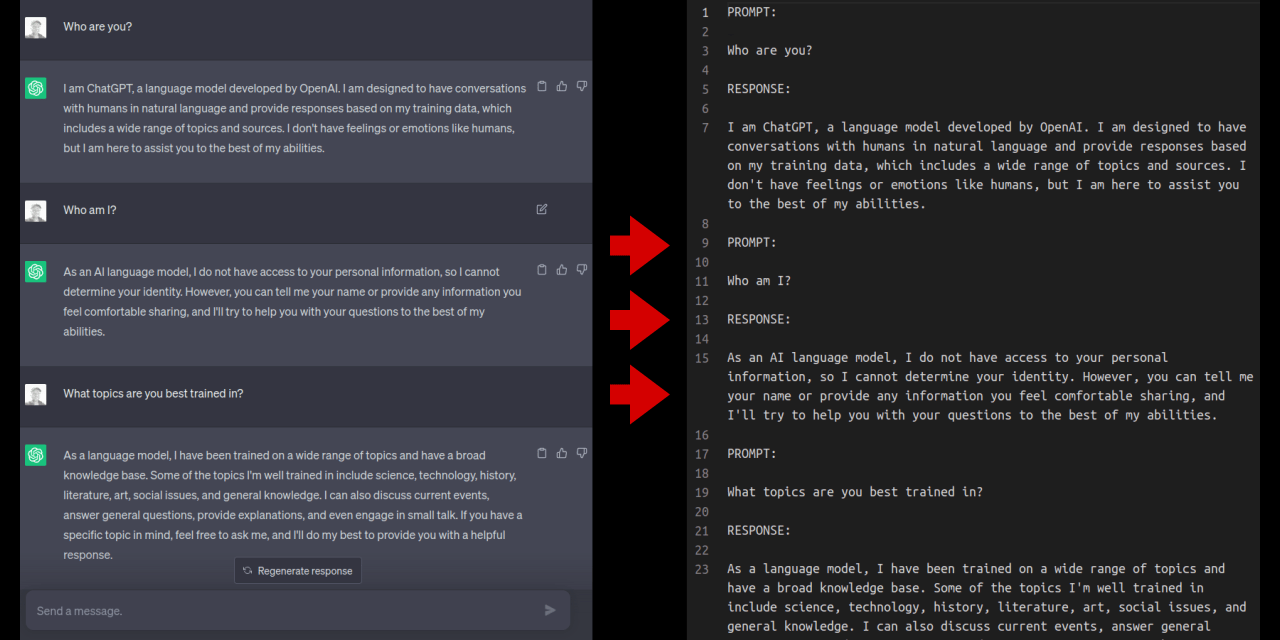Image resolution: width=1280 pixels, height=640 pixels.
Task: Click 'RESPONSE:' on editor line 21
Action: coord(759,530)
